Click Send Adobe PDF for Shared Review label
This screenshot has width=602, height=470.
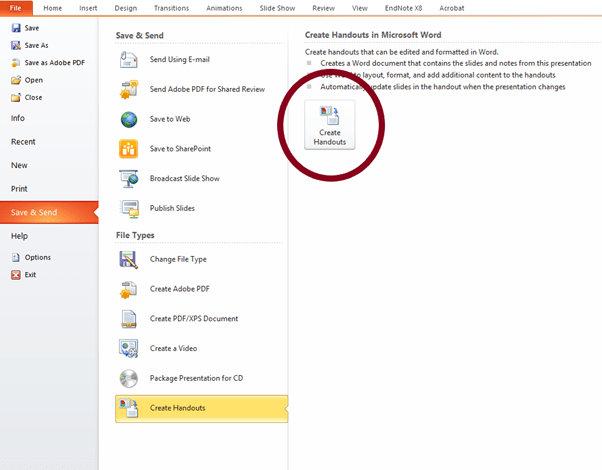(x=207, y=89)
